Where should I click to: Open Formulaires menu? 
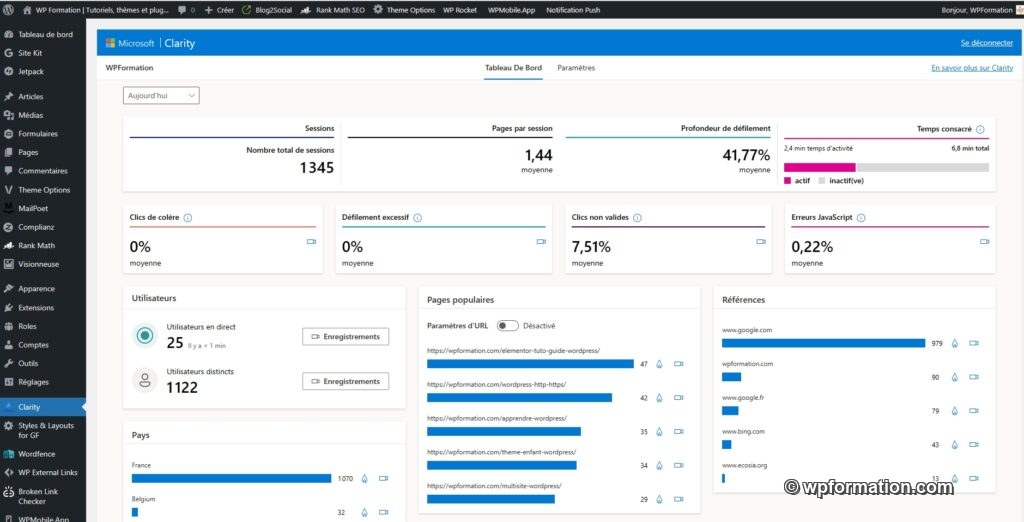click(x=42, y=134)
